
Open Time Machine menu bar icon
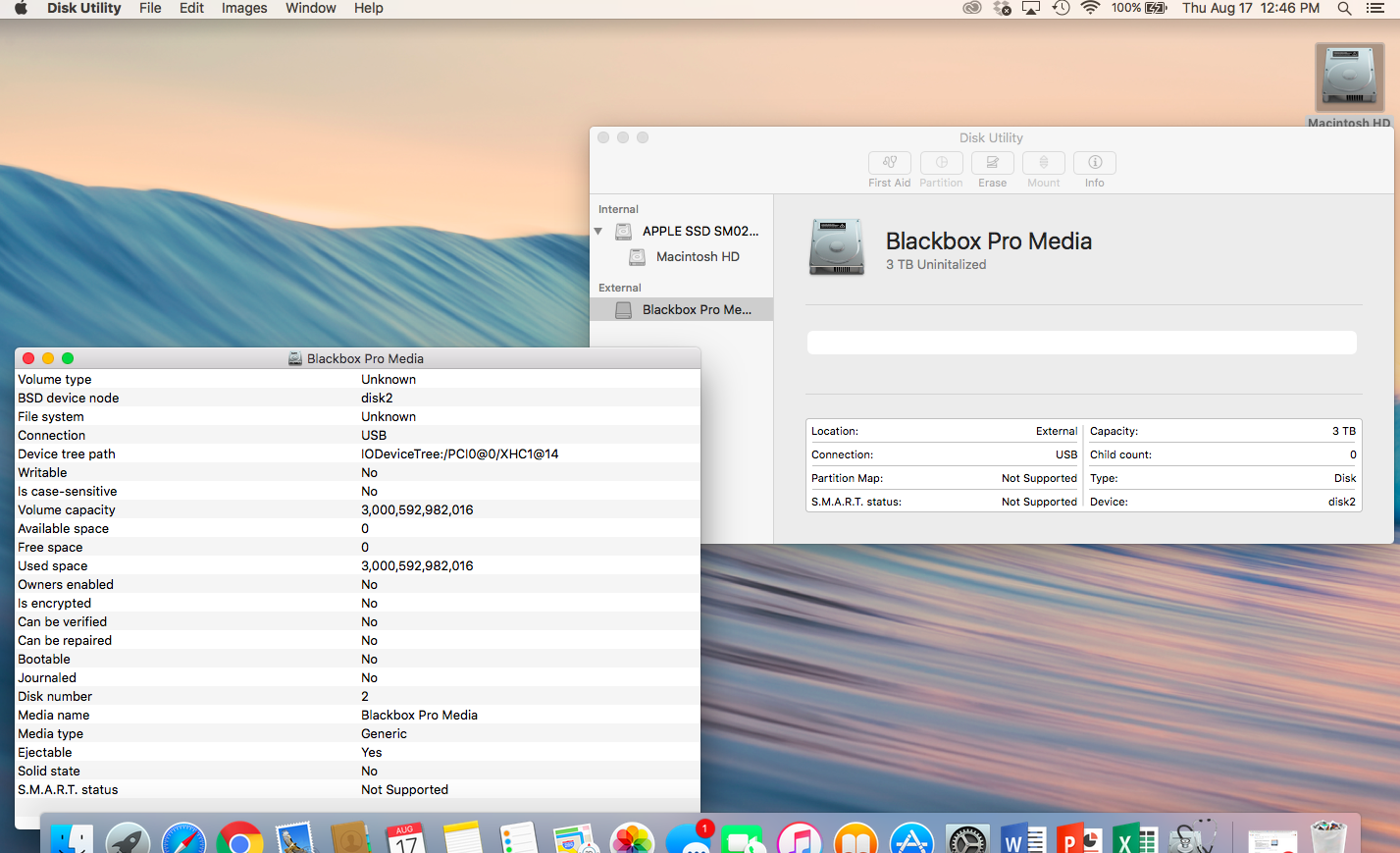click(1061, 8)
